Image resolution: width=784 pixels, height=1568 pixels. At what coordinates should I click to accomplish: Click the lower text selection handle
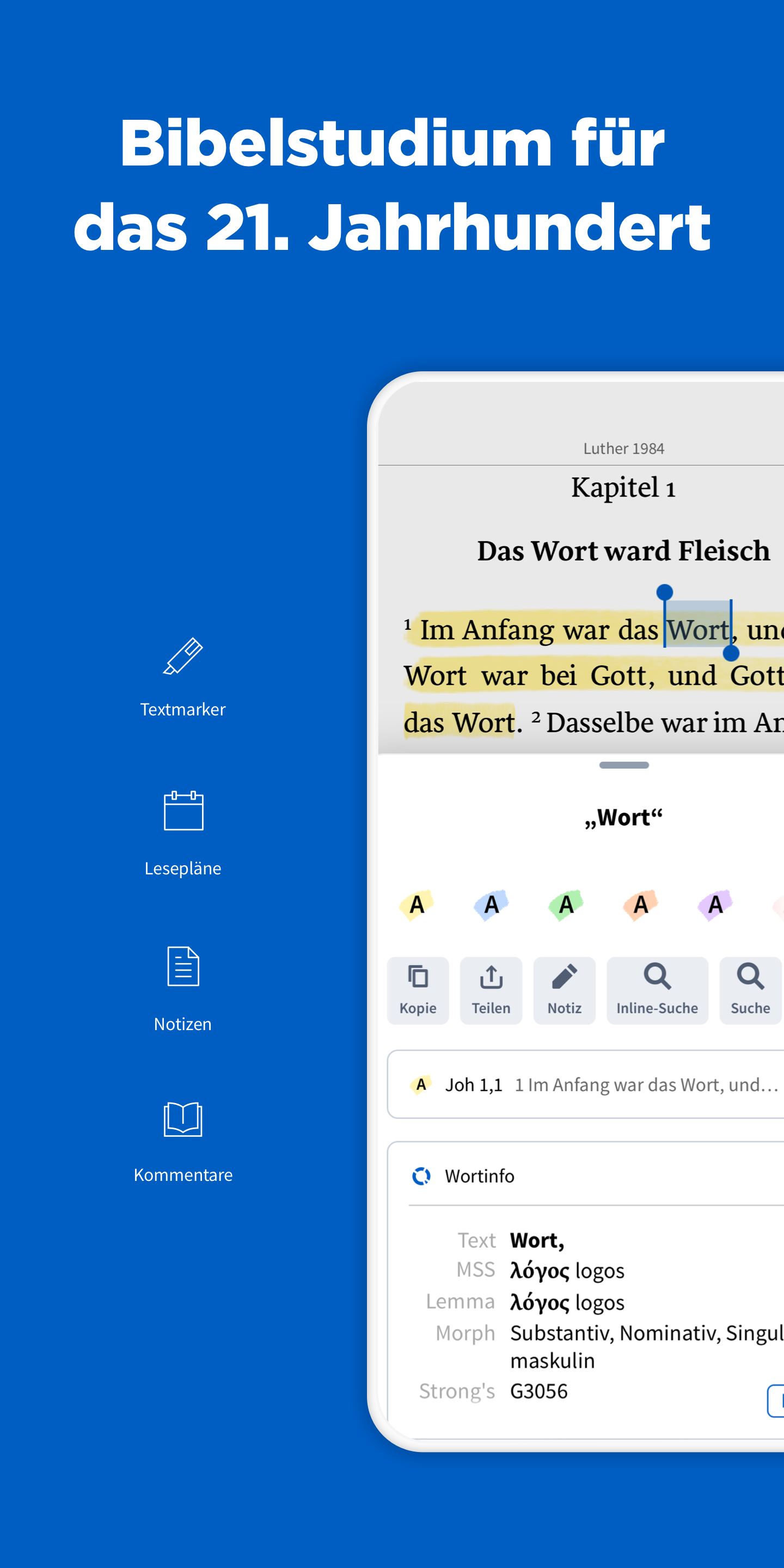[x=731, y=653]
